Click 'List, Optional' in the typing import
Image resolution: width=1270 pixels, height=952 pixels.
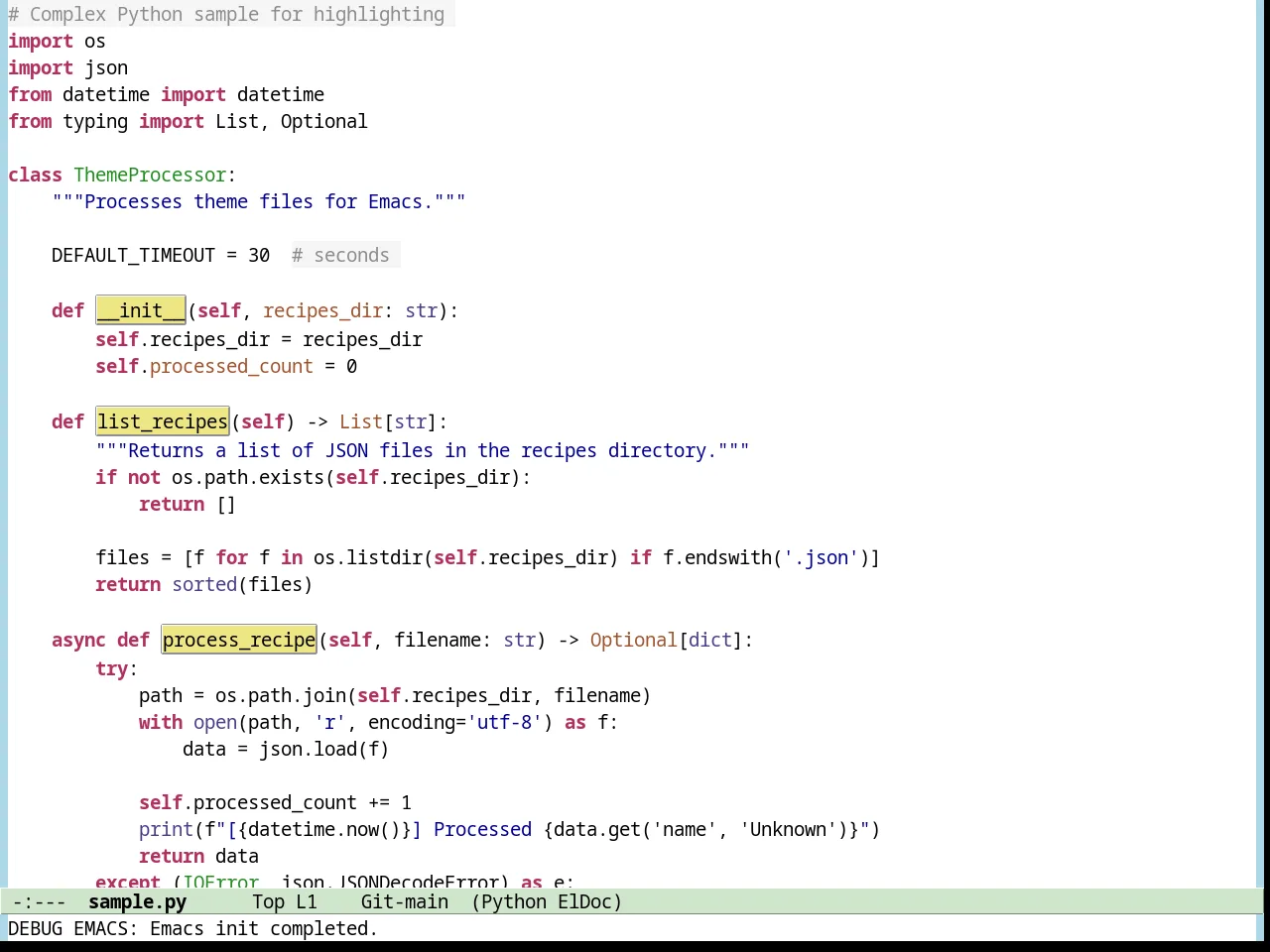coord(292,121)
